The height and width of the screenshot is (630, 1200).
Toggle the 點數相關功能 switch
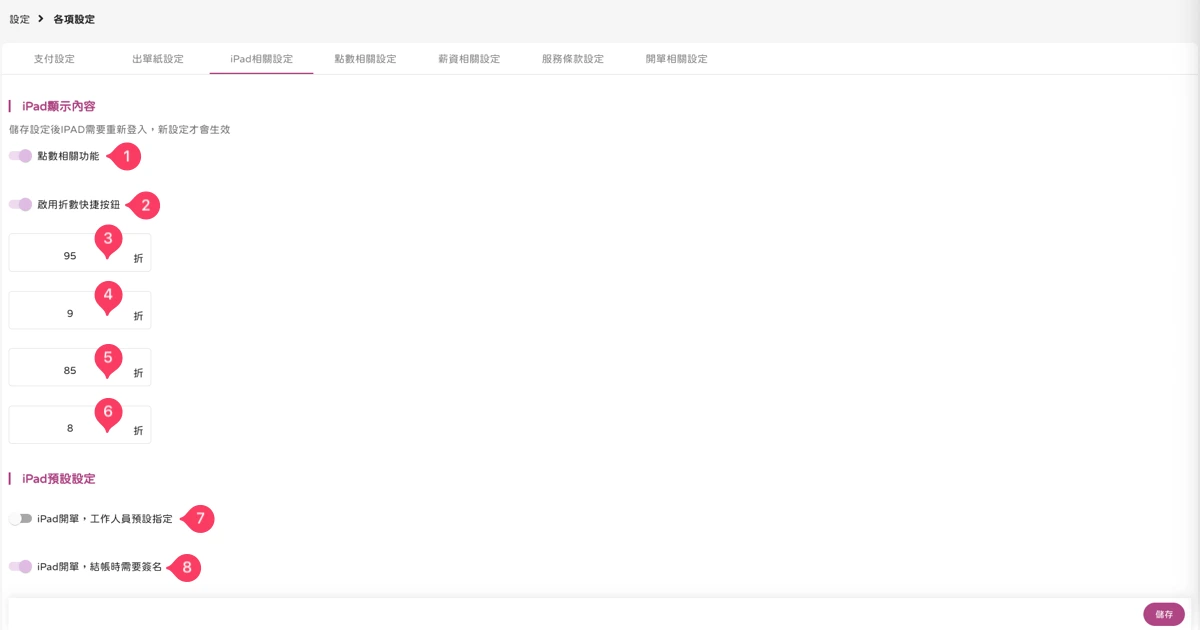[20, 156]
